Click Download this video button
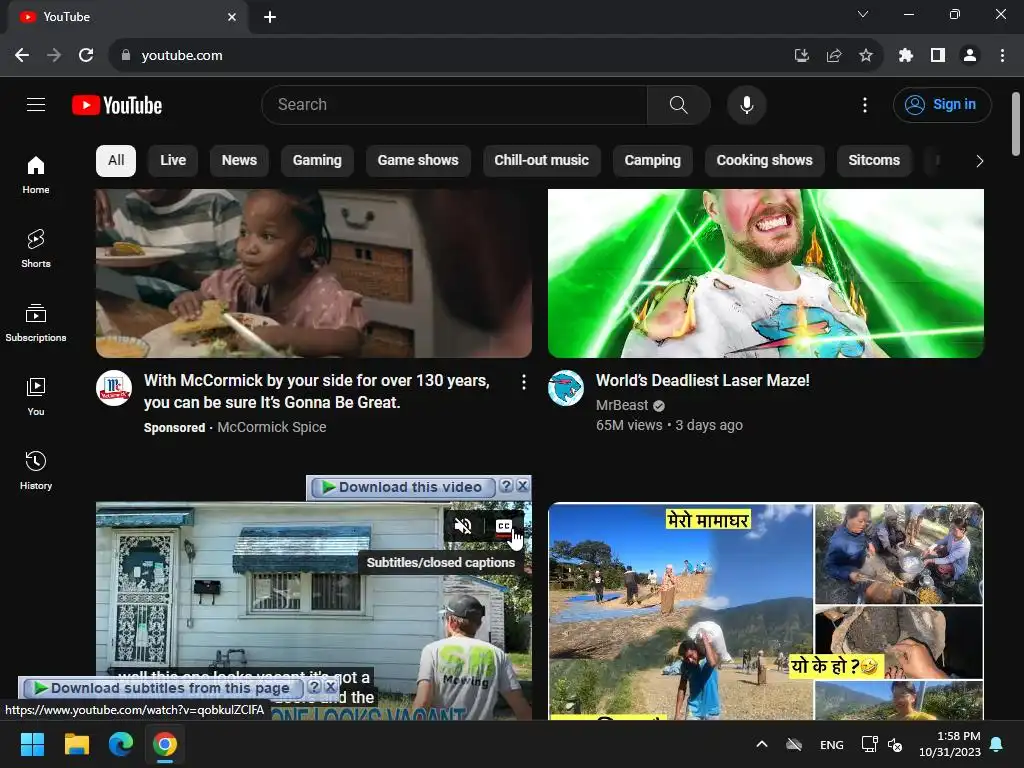The image size is (1024, 768). point(403,487)
